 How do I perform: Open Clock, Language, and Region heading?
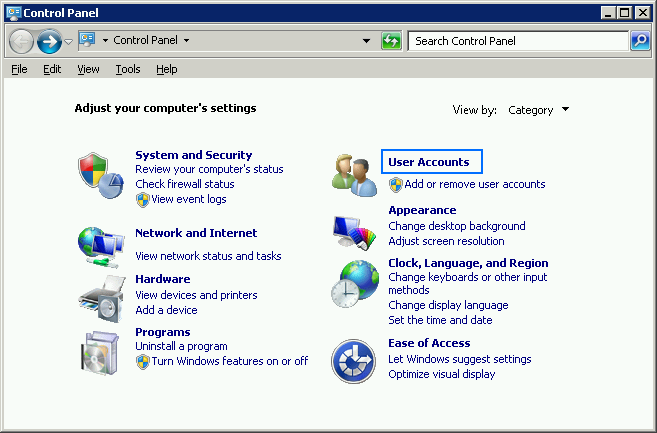tap(468, 263)
